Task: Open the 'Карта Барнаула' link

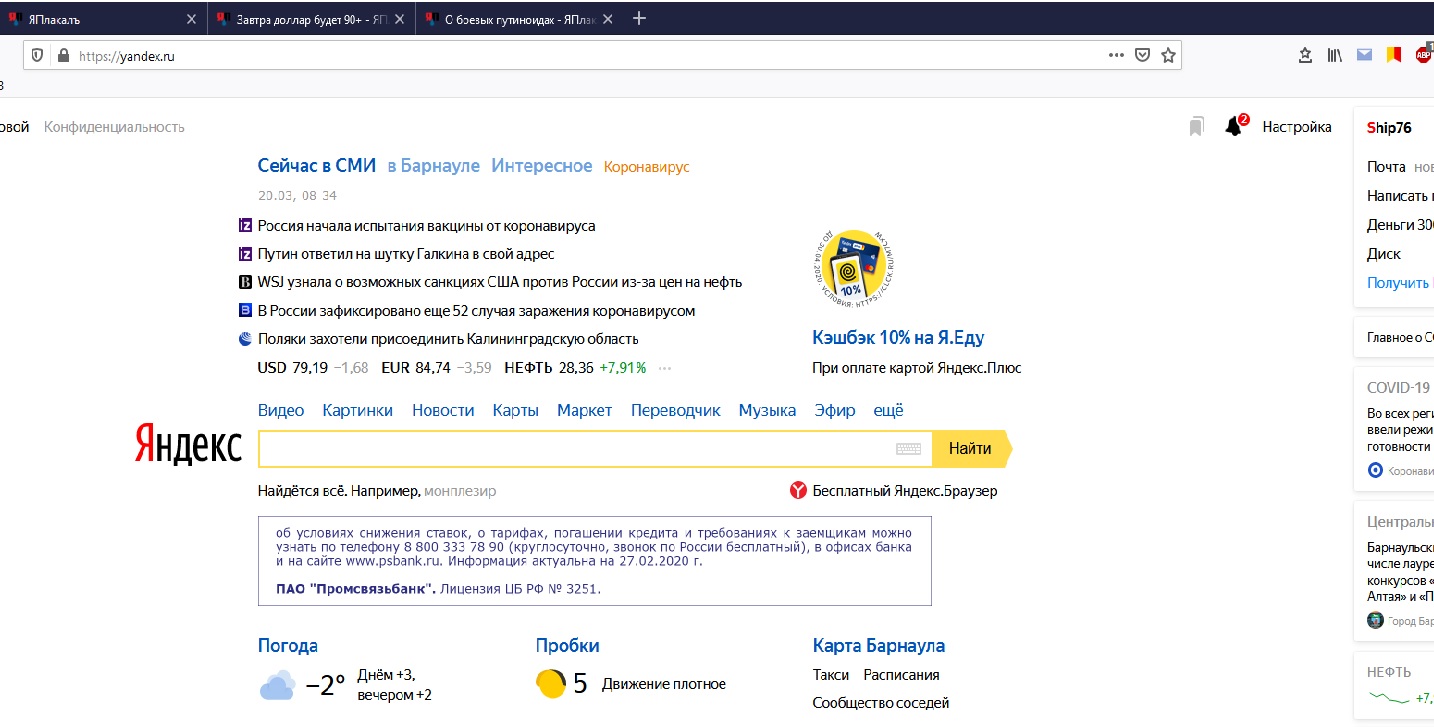Action: (x=879, y=646)
